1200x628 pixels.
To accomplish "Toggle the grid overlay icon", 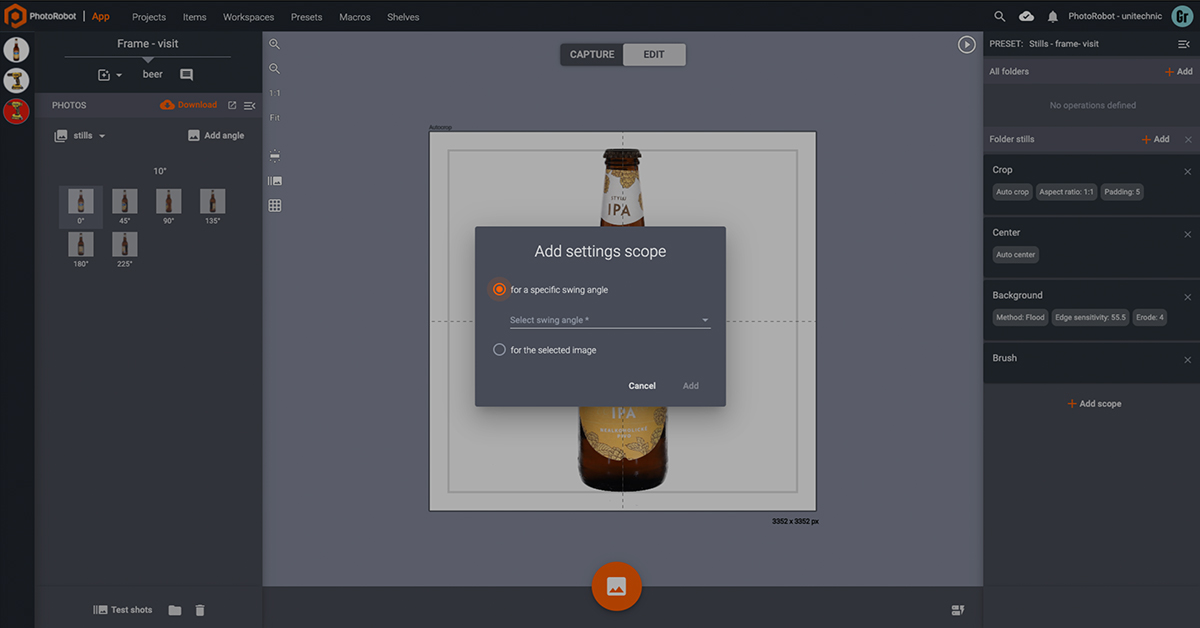I will (x=275, y=205).
